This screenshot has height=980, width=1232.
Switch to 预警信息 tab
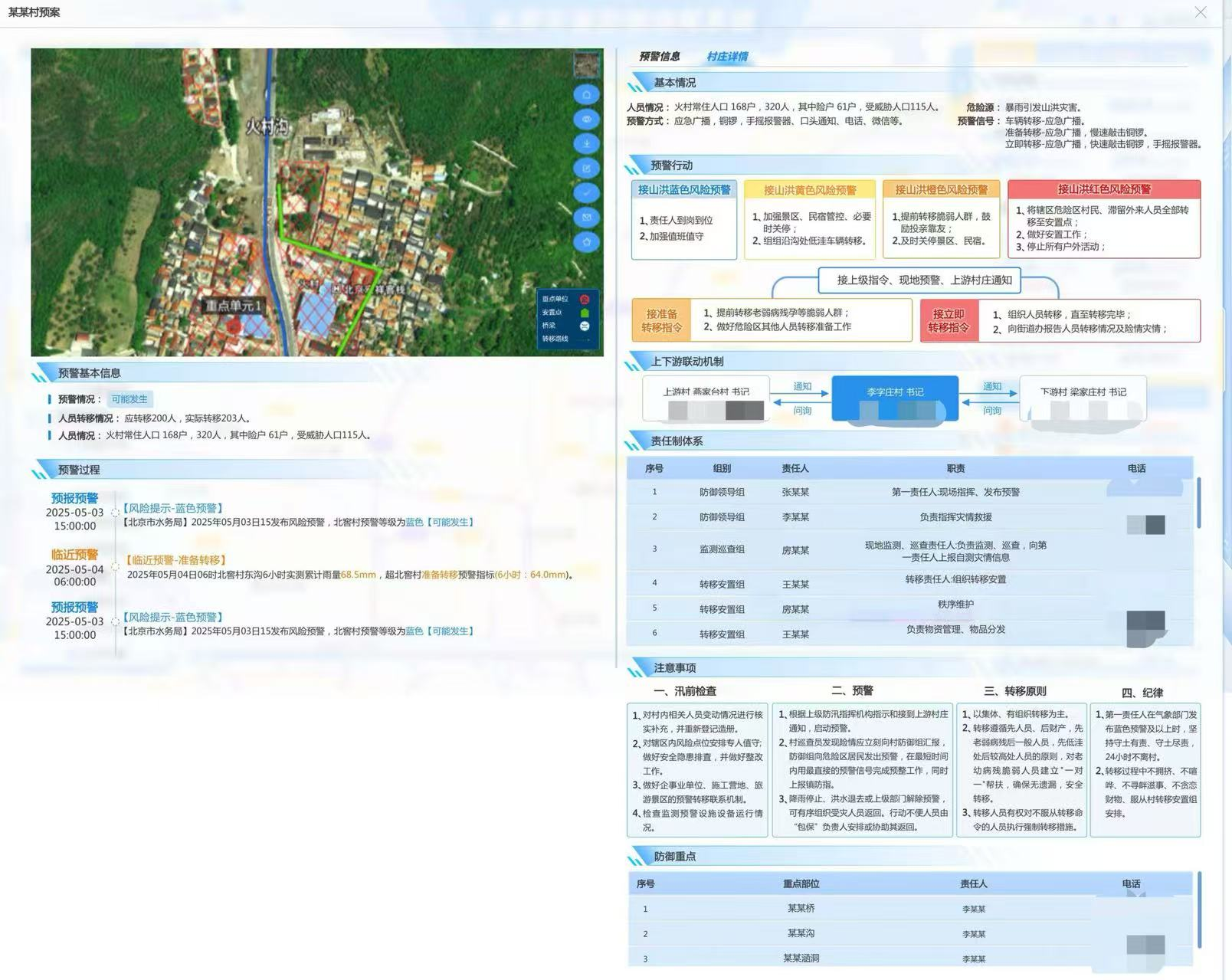pyautogui.click(x=659, y=57)
